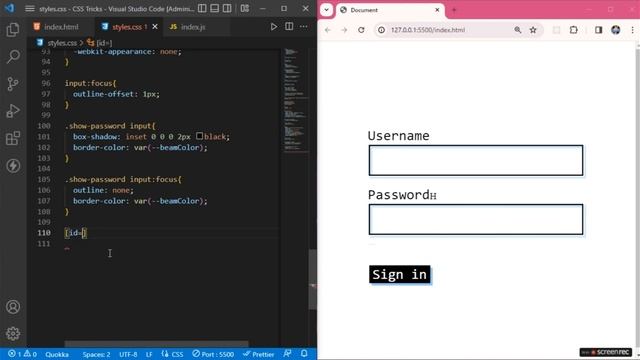Click Chrome's forward arrow
Image resolution: width=640 pixels, height=360 pixels.
[344, 30]
